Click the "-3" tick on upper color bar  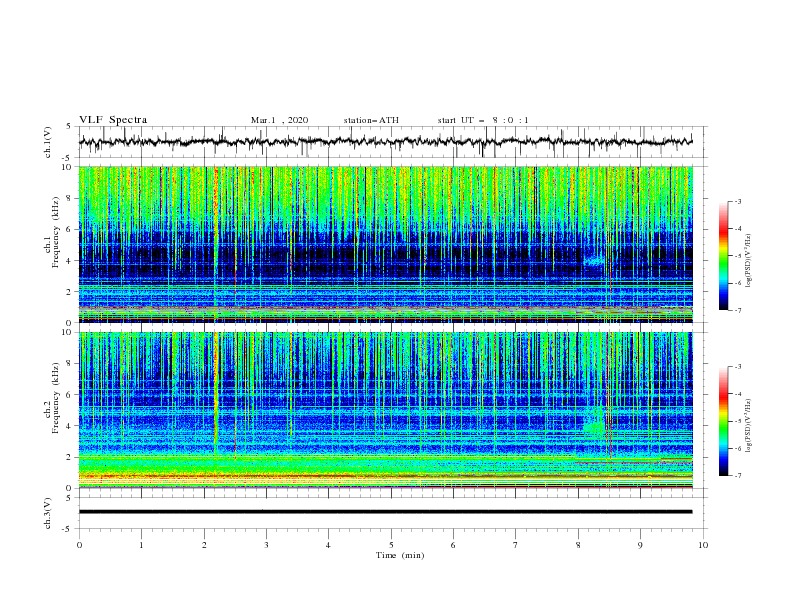pos(737,201)
